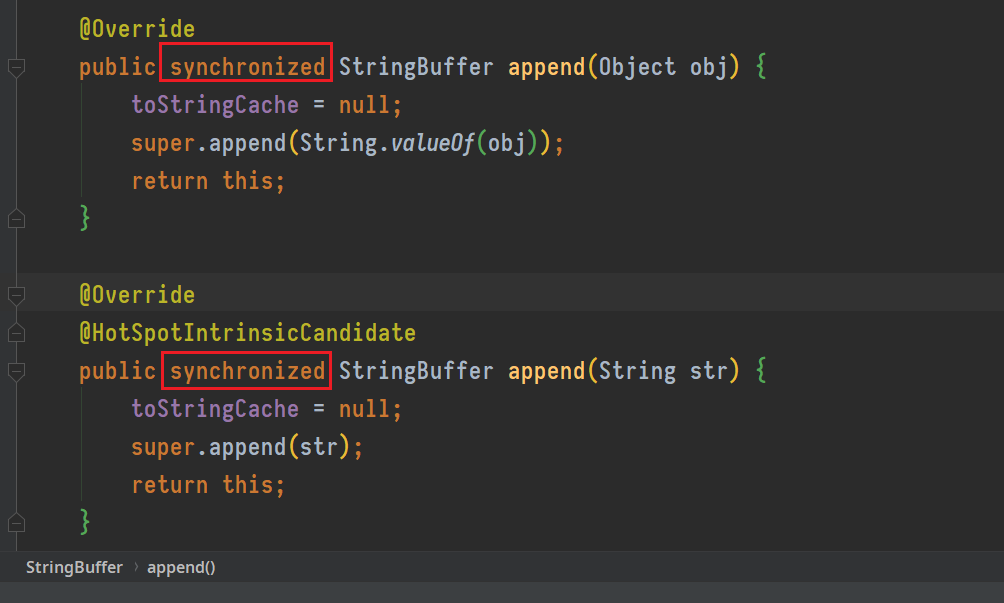Click the append(String str) method name
The width and height of the screenshot is (1004, 603).
click(x=546, y=371)
